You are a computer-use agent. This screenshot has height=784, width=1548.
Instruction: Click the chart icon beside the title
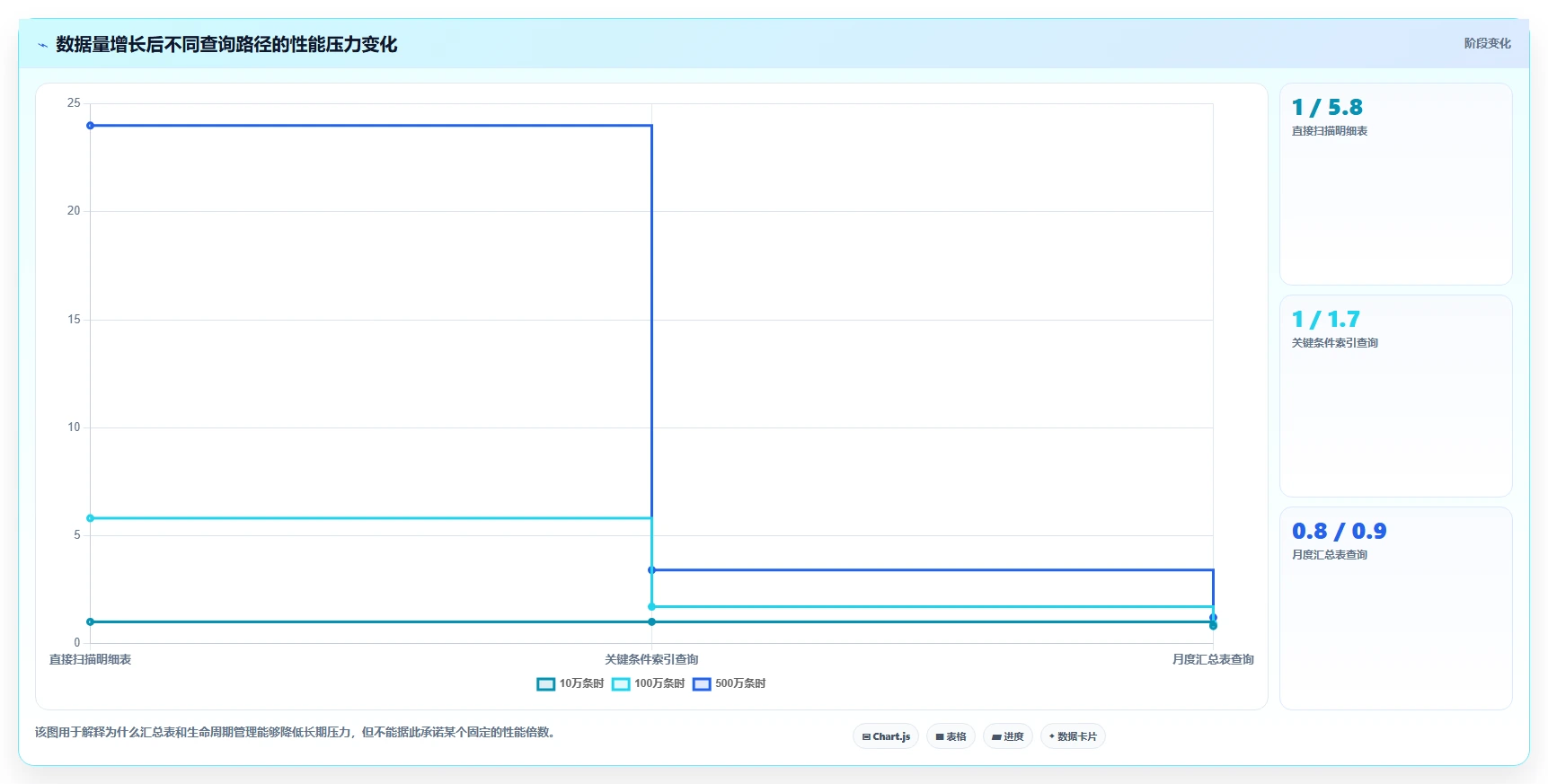pos(42,45)
